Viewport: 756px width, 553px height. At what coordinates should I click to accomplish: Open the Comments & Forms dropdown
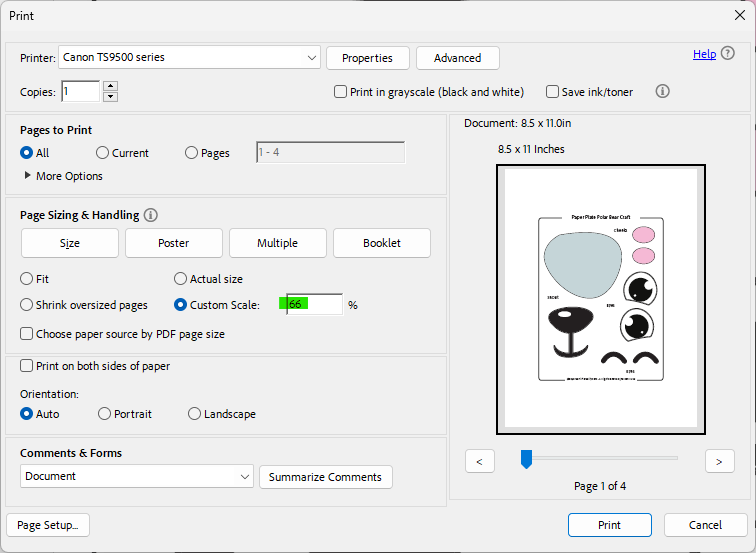(245, 477)
